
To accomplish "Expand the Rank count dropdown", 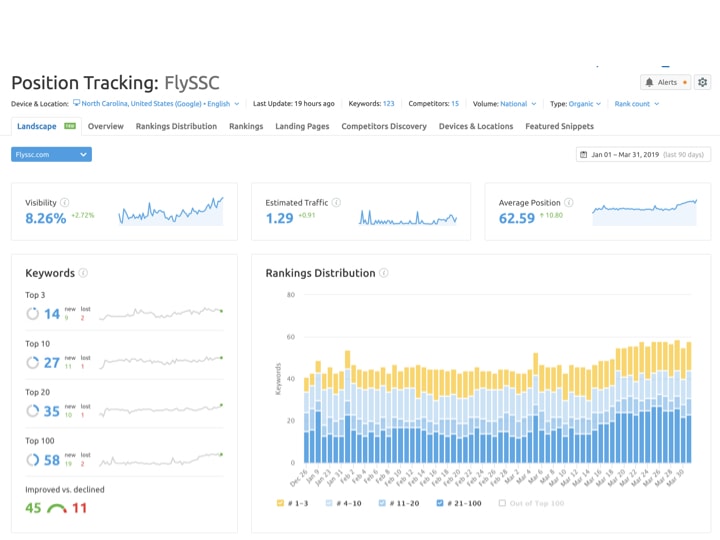I will pos(636,104).
